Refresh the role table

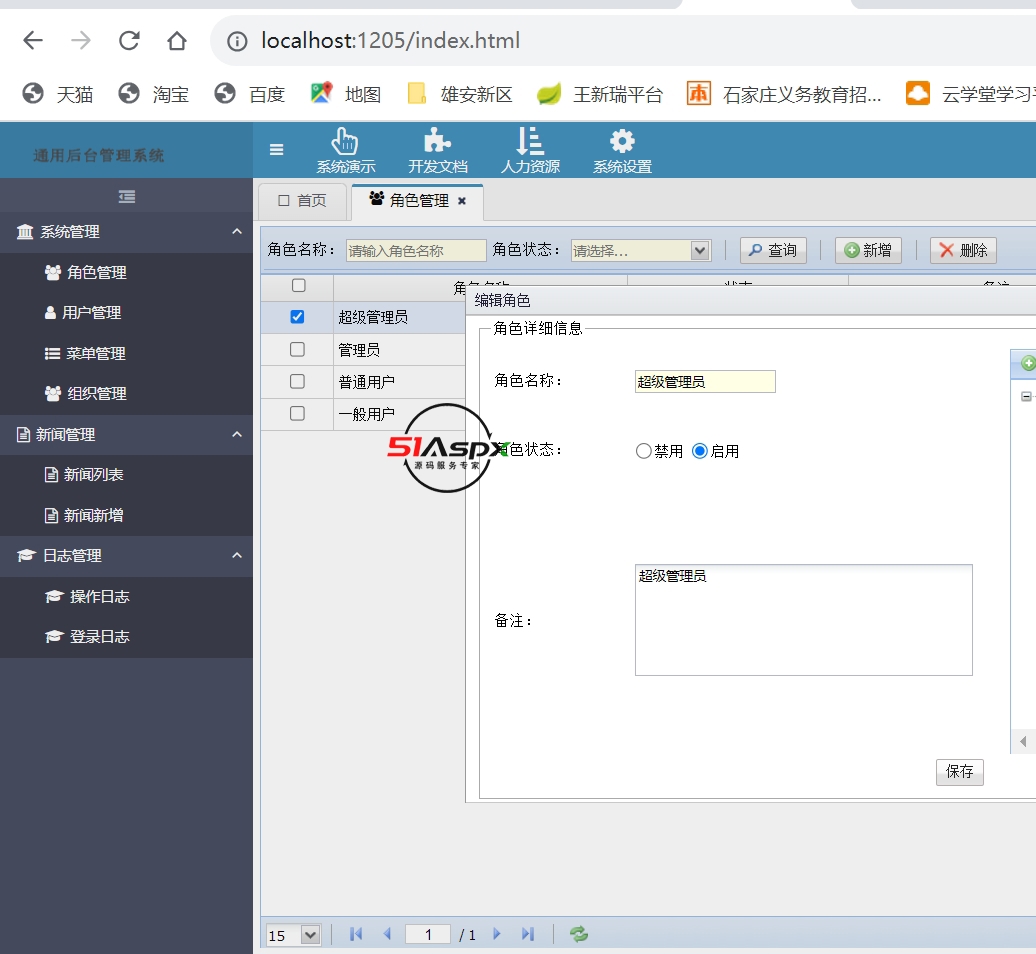(x=579, y=934)
